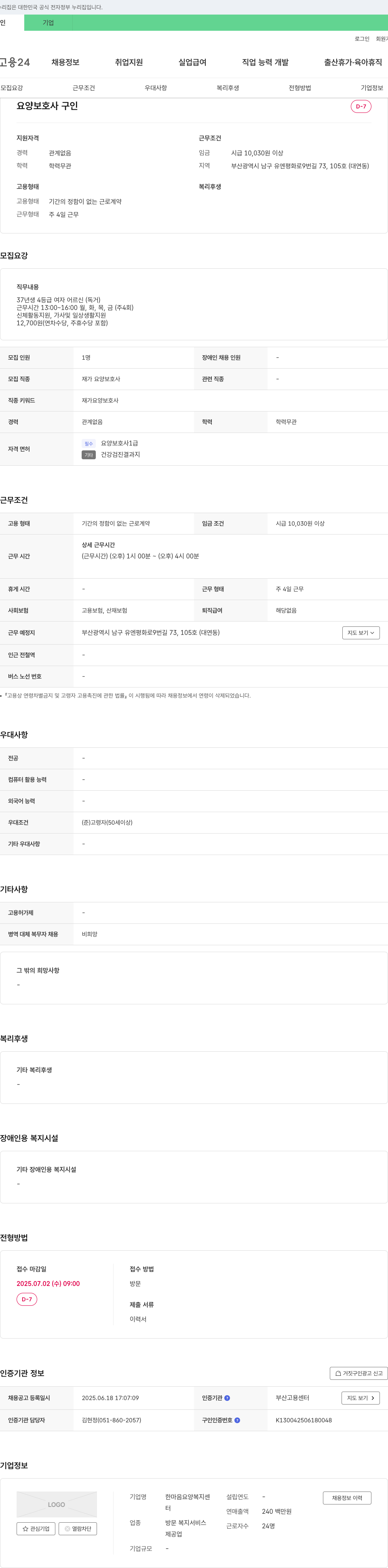388x1568 pixels.
Task: Jump to 전형방법 section tab
Action: (300, 88)
